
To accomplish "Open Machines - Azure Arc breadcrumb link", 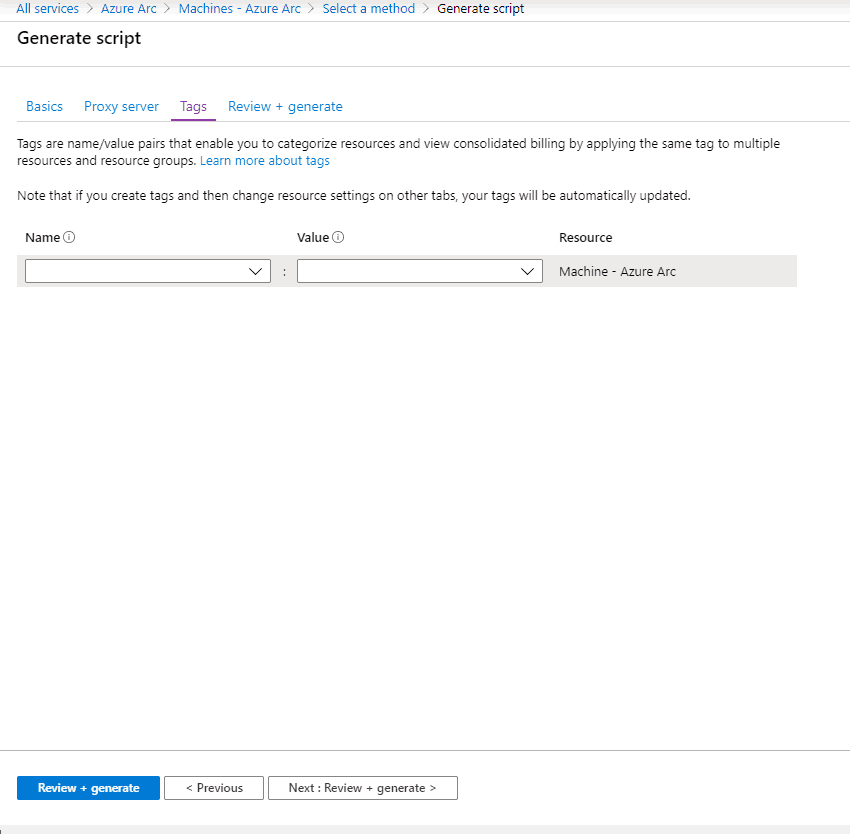I will (239, 9).
